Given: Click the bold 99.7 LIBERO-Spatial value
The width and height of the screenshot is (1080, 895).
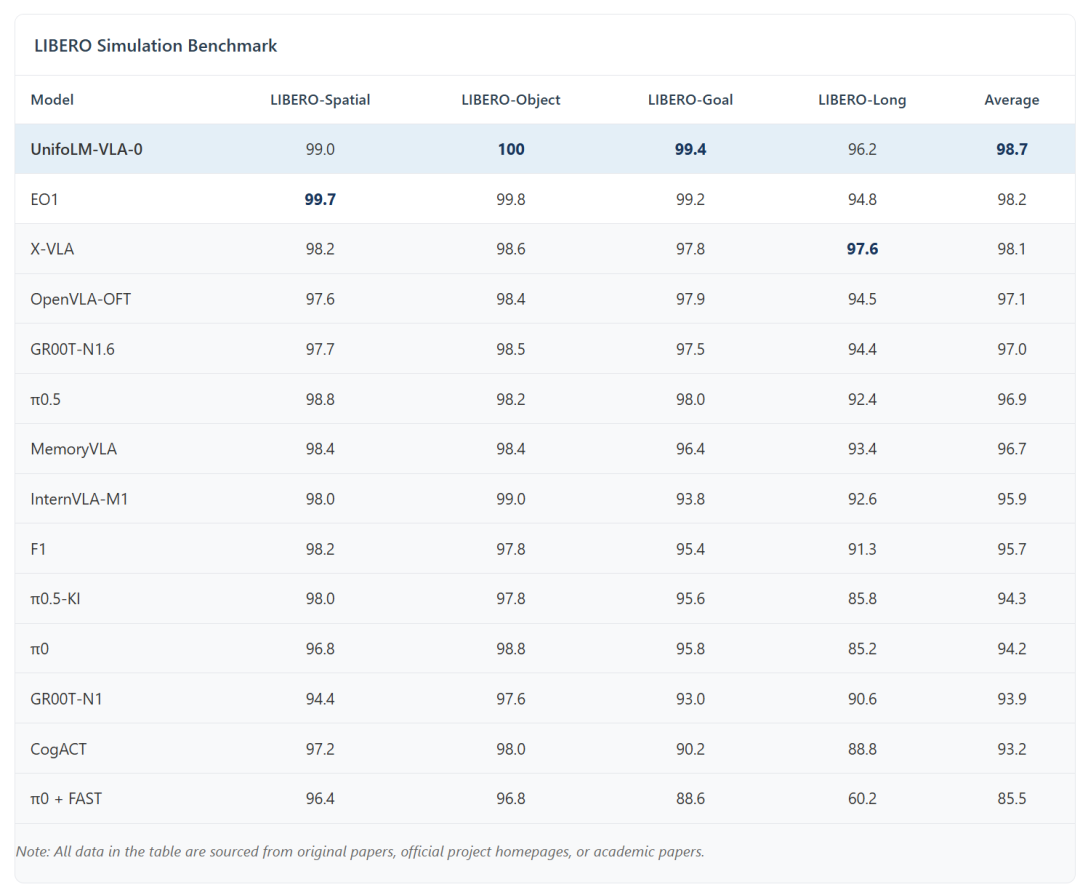Looking at the screenshot, I should (x=320, y=200).
